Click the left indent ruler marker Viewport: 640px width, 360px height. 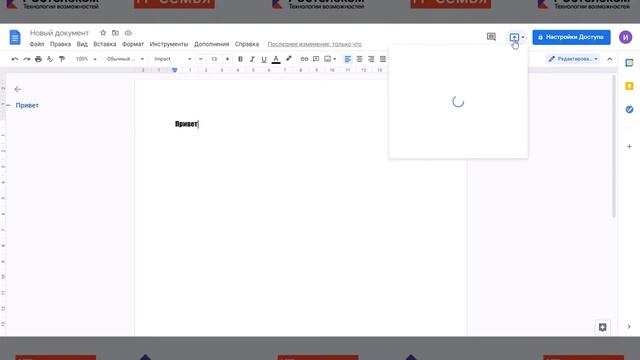click(x=175, y=70)
